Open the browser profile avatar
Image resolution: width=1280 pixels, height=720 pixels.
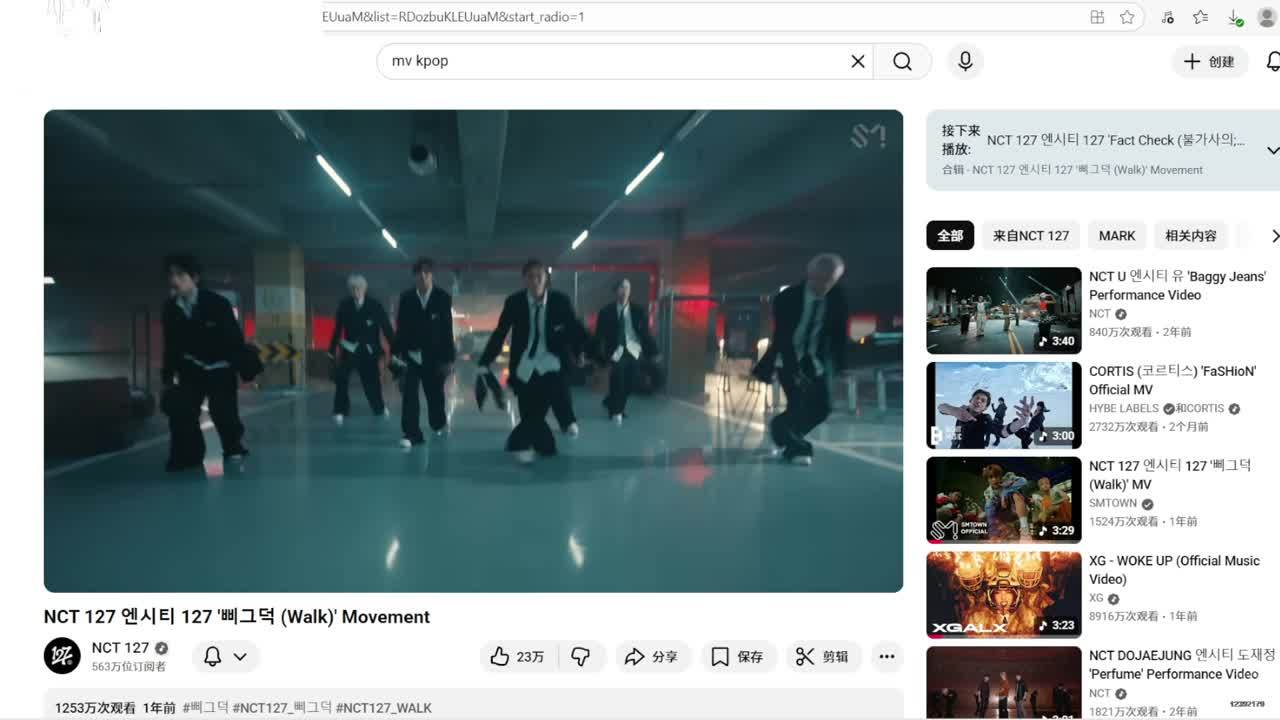(1266, 17)
